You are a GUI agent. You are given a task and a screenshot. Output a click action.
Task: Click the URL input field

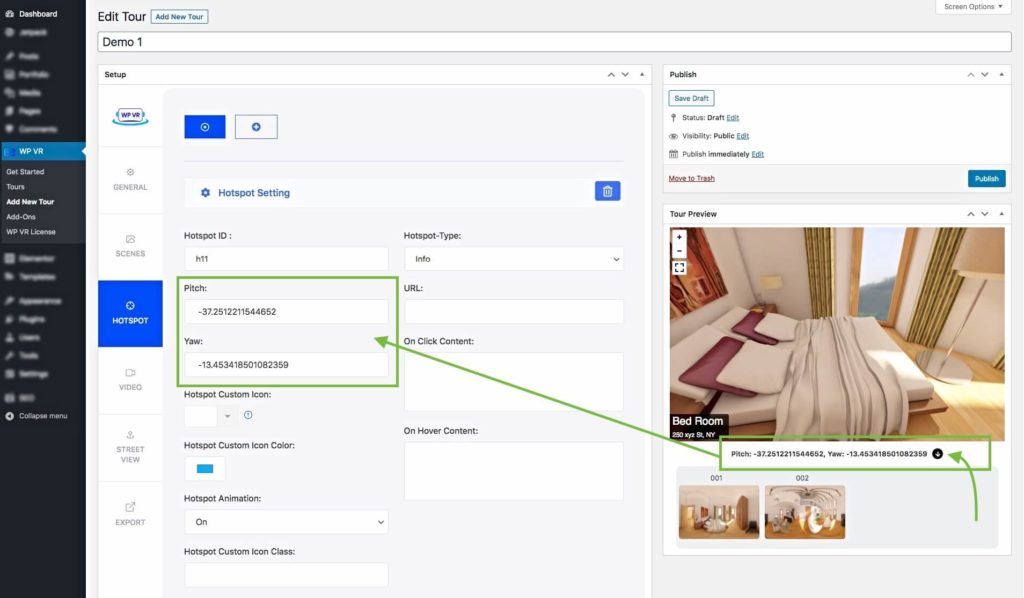[x=513, y=312]
